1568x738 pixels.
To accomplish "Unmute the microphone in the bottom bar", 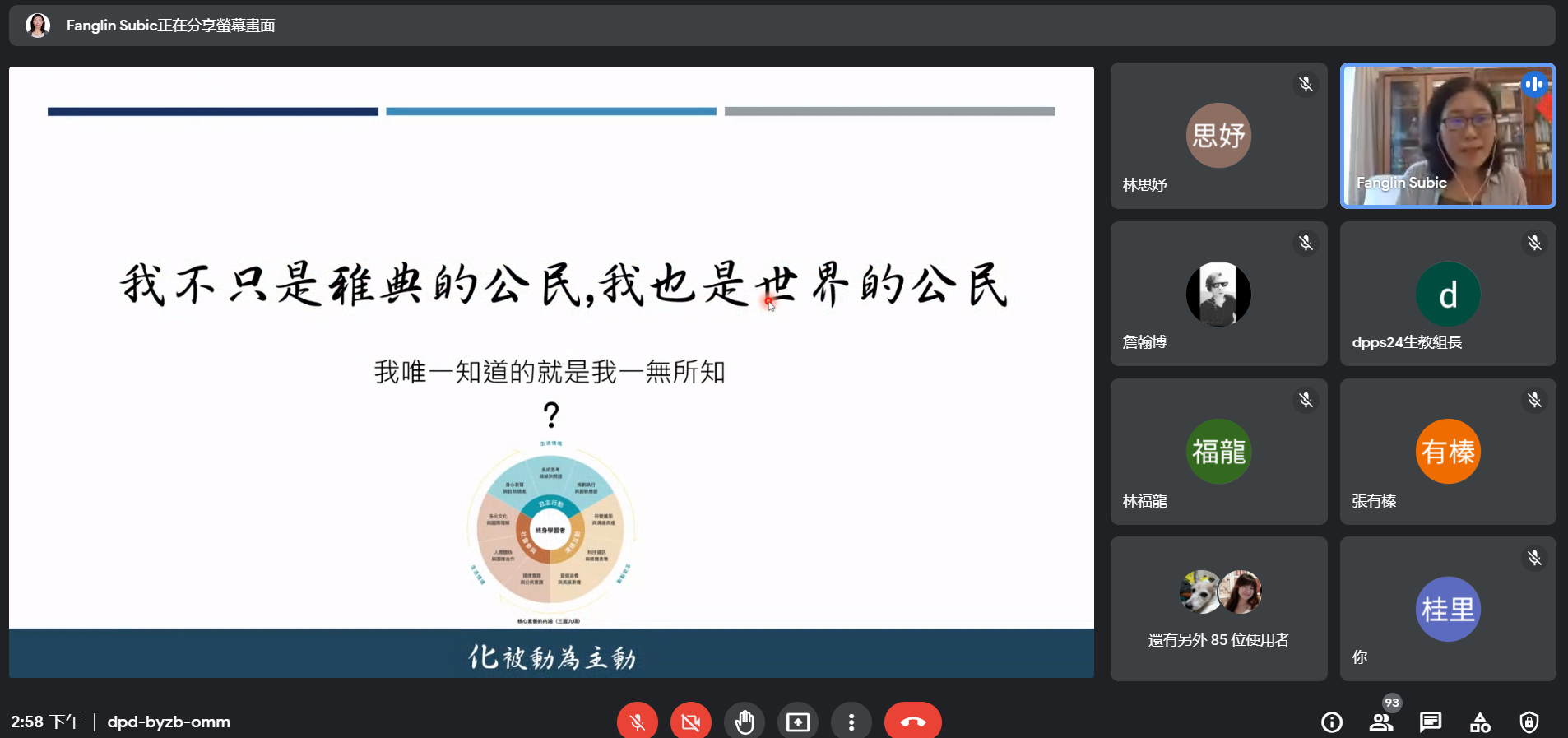I will pos(637,722).
